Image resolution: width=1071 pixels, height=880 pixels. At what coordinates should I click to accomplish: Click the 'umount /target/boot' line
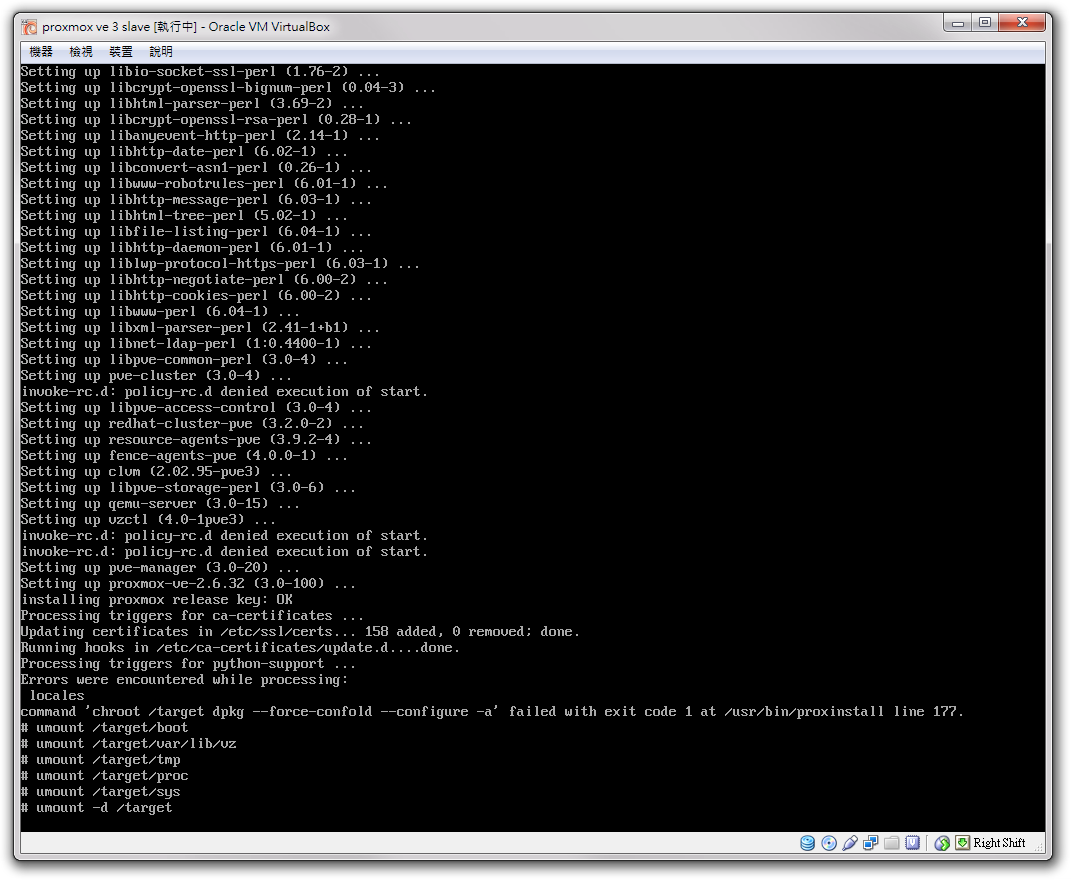pos(104,728)
